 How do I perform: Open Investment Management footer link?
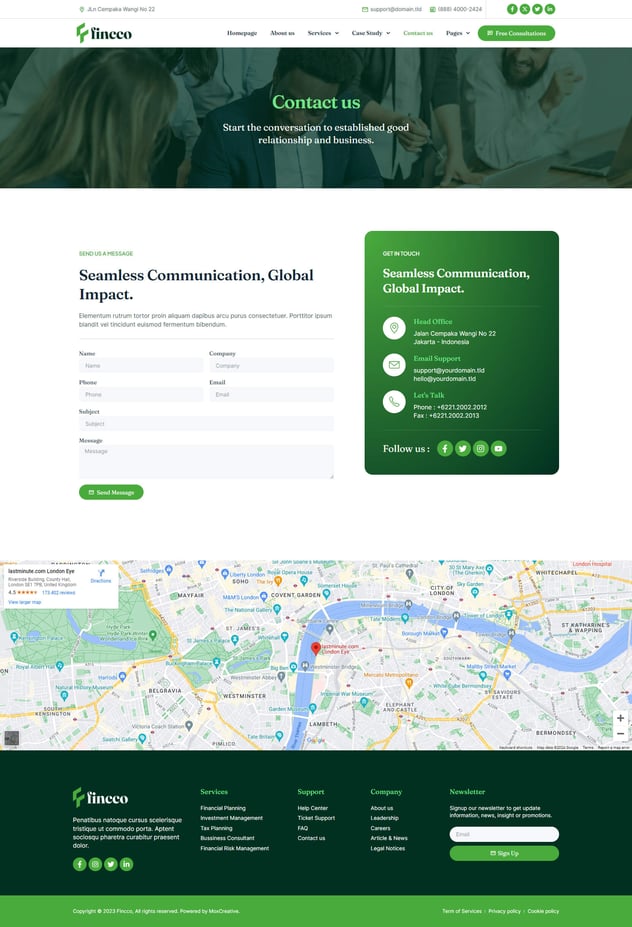tap(232, 818)
